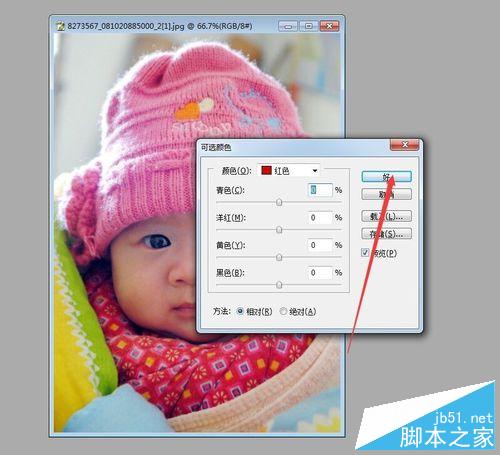500x455 pixels.
Task: Toggle the 预览(P) preview checkbox
Action: tap(365, 253)
